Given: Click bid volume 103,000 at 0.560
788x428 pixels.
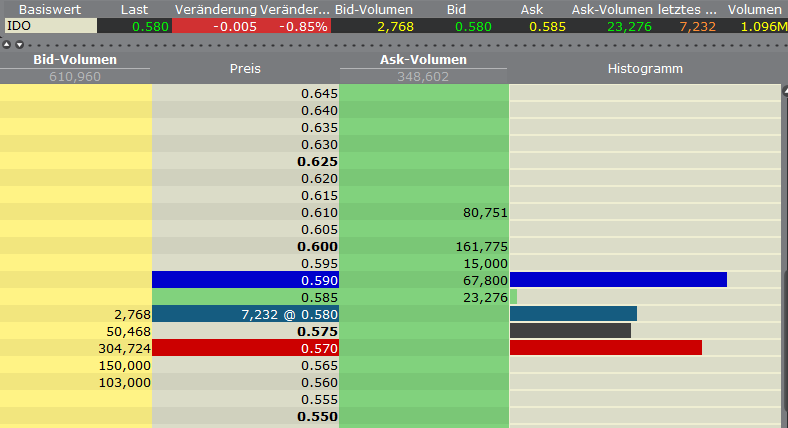Looking at the screenshot, I should (125, 383).
